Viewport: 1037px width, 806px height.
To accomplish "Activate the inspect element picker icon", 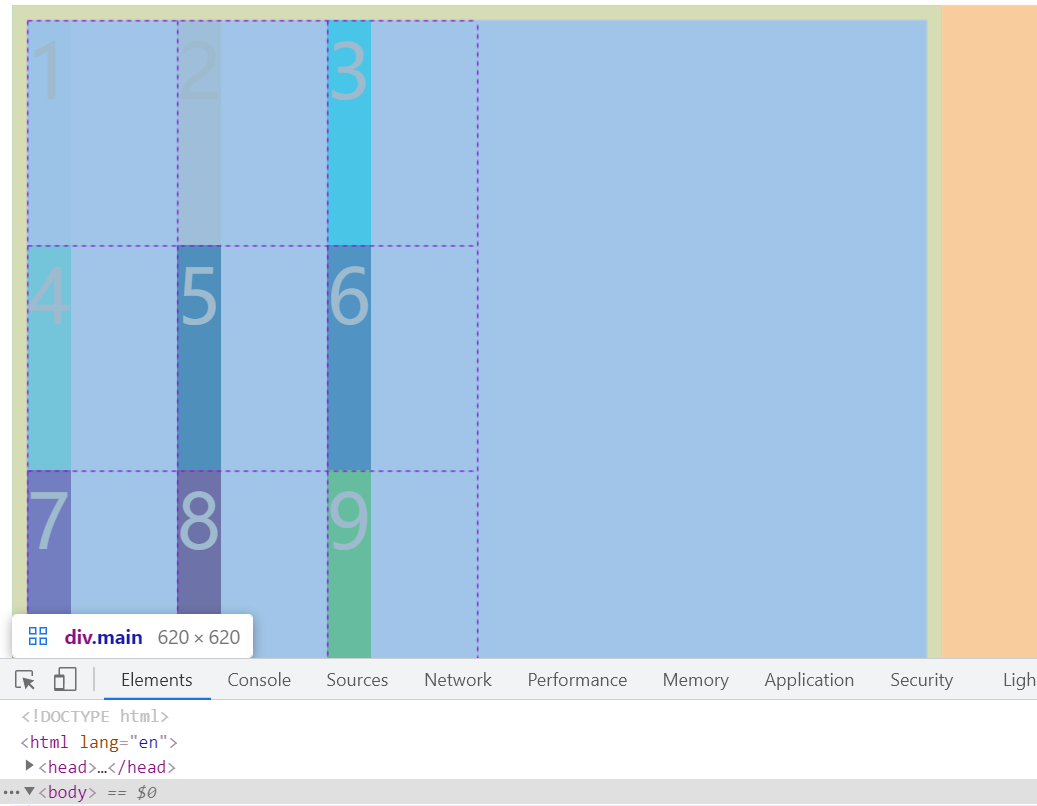I will coord(26,680).
